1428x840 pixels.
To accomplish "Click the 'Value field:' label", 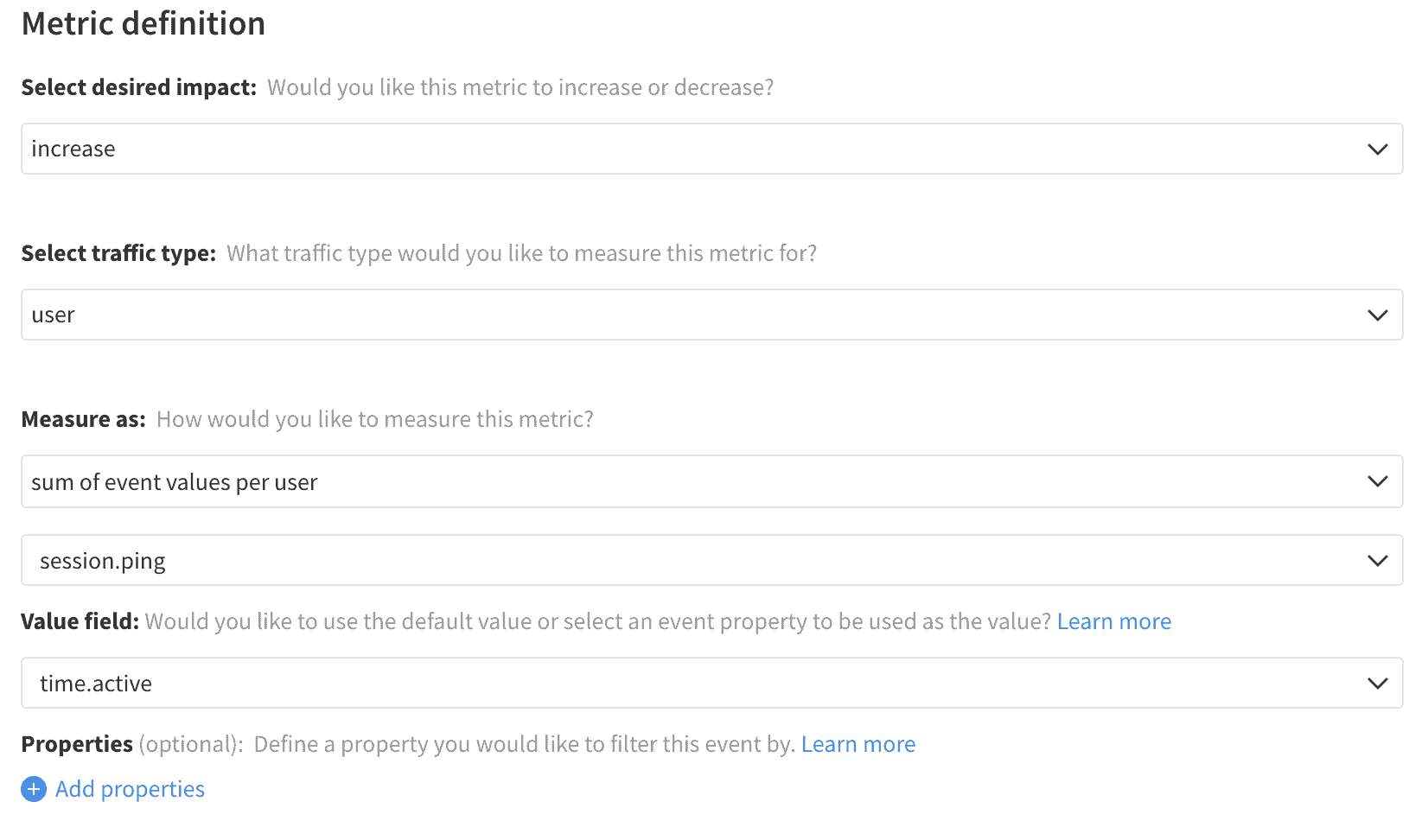I will pyautogui.click(x=80, y=621).
